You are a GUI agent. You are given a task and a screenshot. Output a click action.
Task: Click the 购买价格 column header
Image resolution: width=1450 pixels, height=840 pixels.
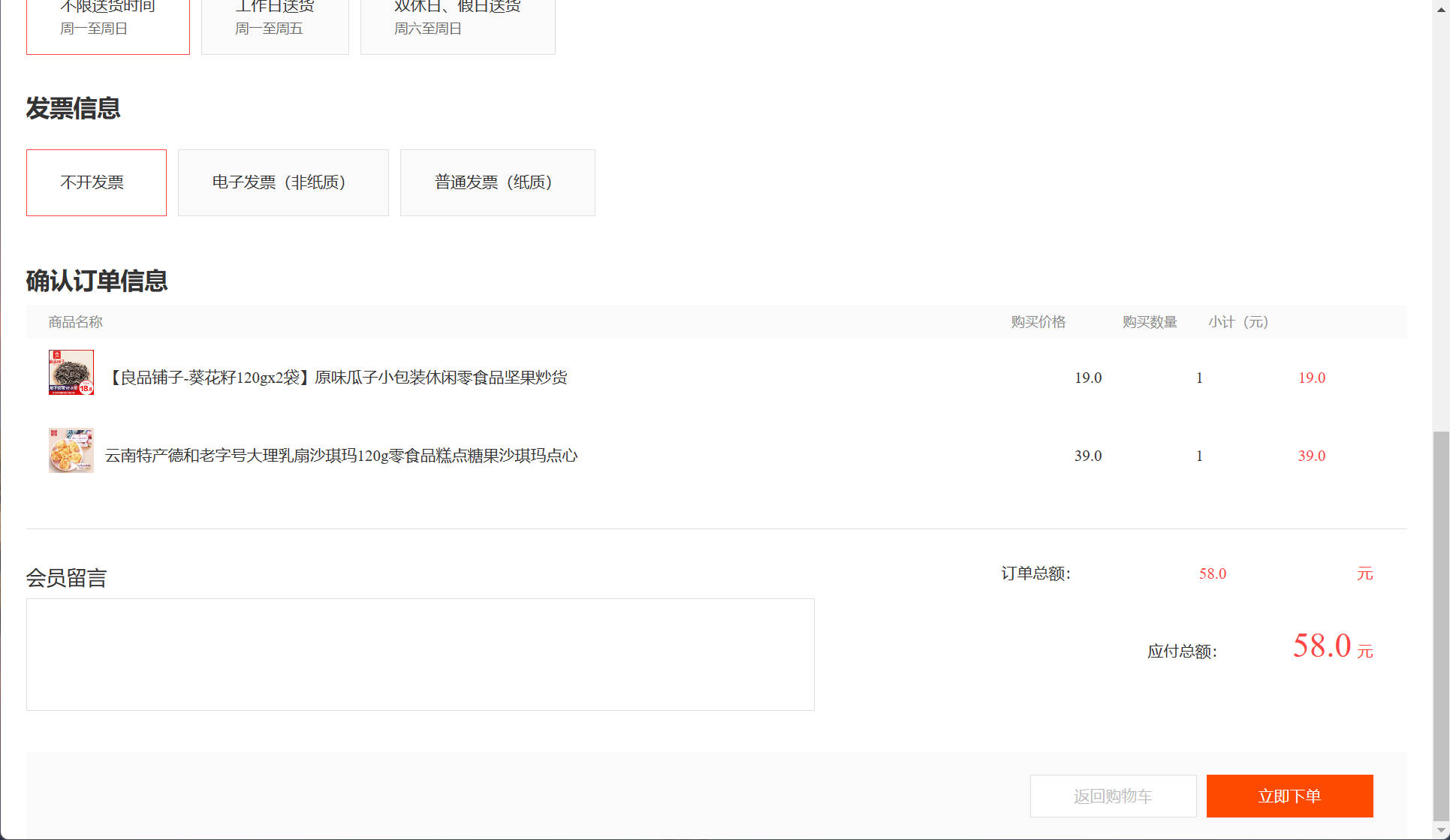click(1039, 321)
